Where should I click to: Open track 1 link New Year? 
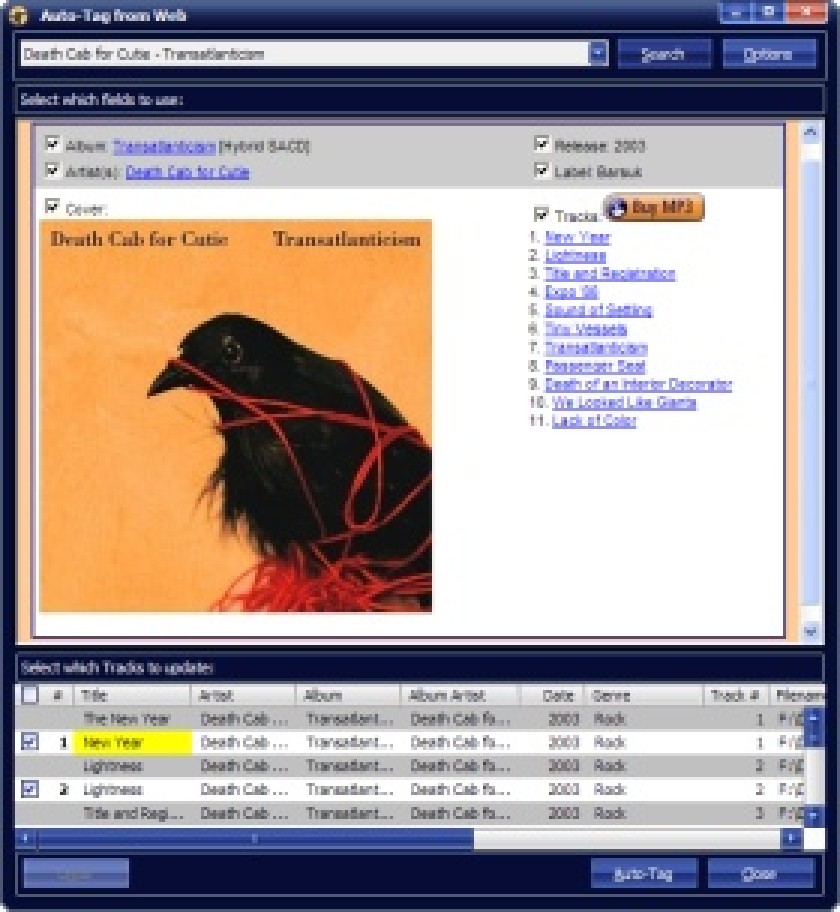coord(577,237)
